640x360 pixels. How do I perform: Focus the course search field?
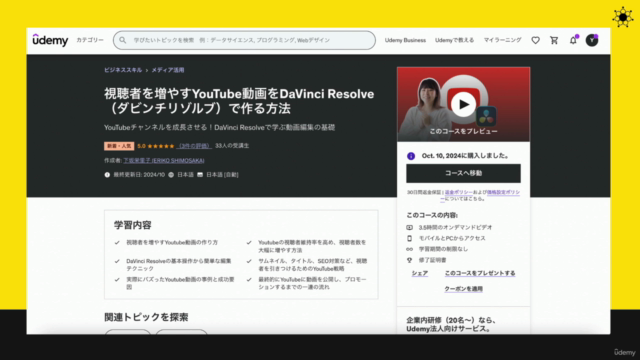[x=244, y=40]
